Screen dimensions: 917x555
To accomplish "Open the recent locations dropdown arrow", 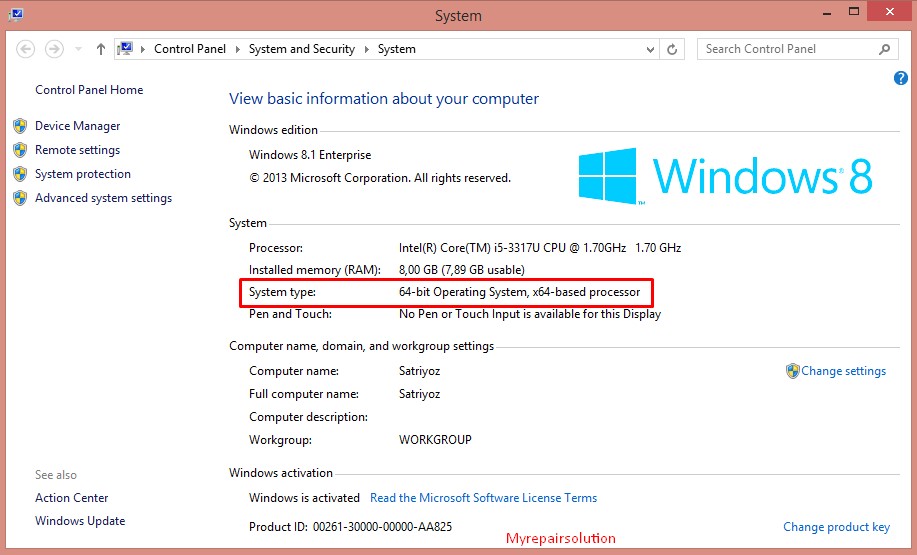I will tap(78, 49).
